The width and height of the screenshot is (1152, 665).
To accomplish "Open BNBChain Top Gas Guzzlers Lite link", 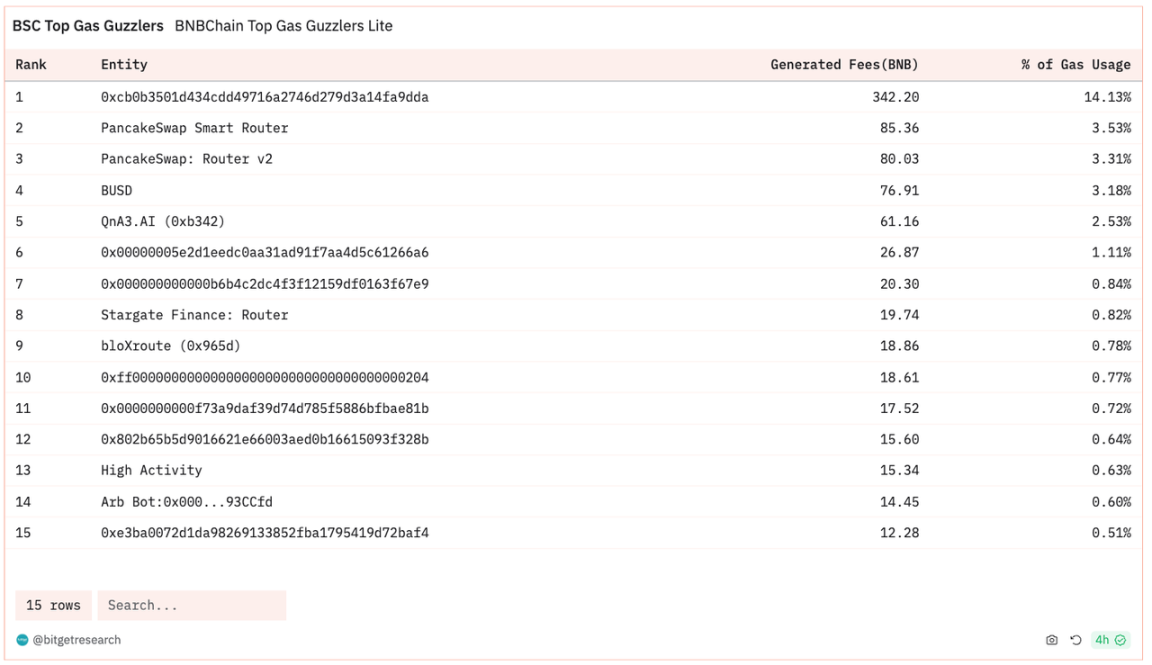I will click(x=284, y=26).
